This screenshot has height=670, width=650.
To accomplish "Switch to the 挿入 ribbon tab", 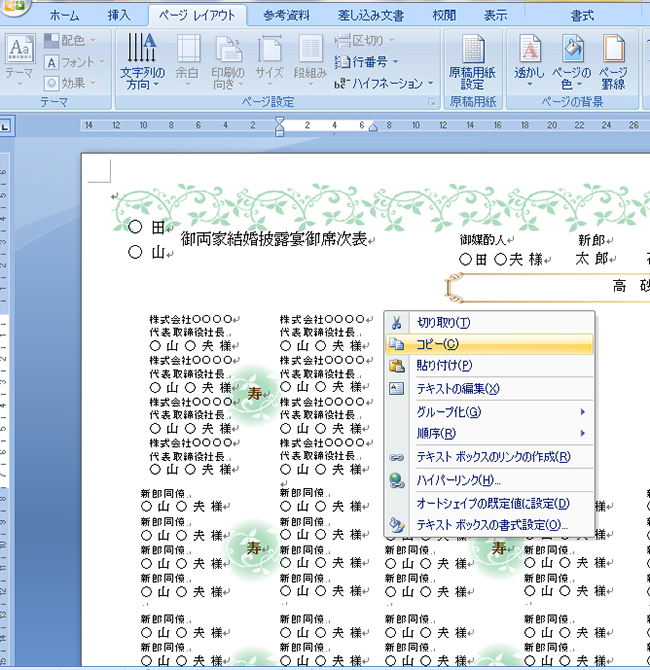I will pyautogui.click(x=119, y=15).
